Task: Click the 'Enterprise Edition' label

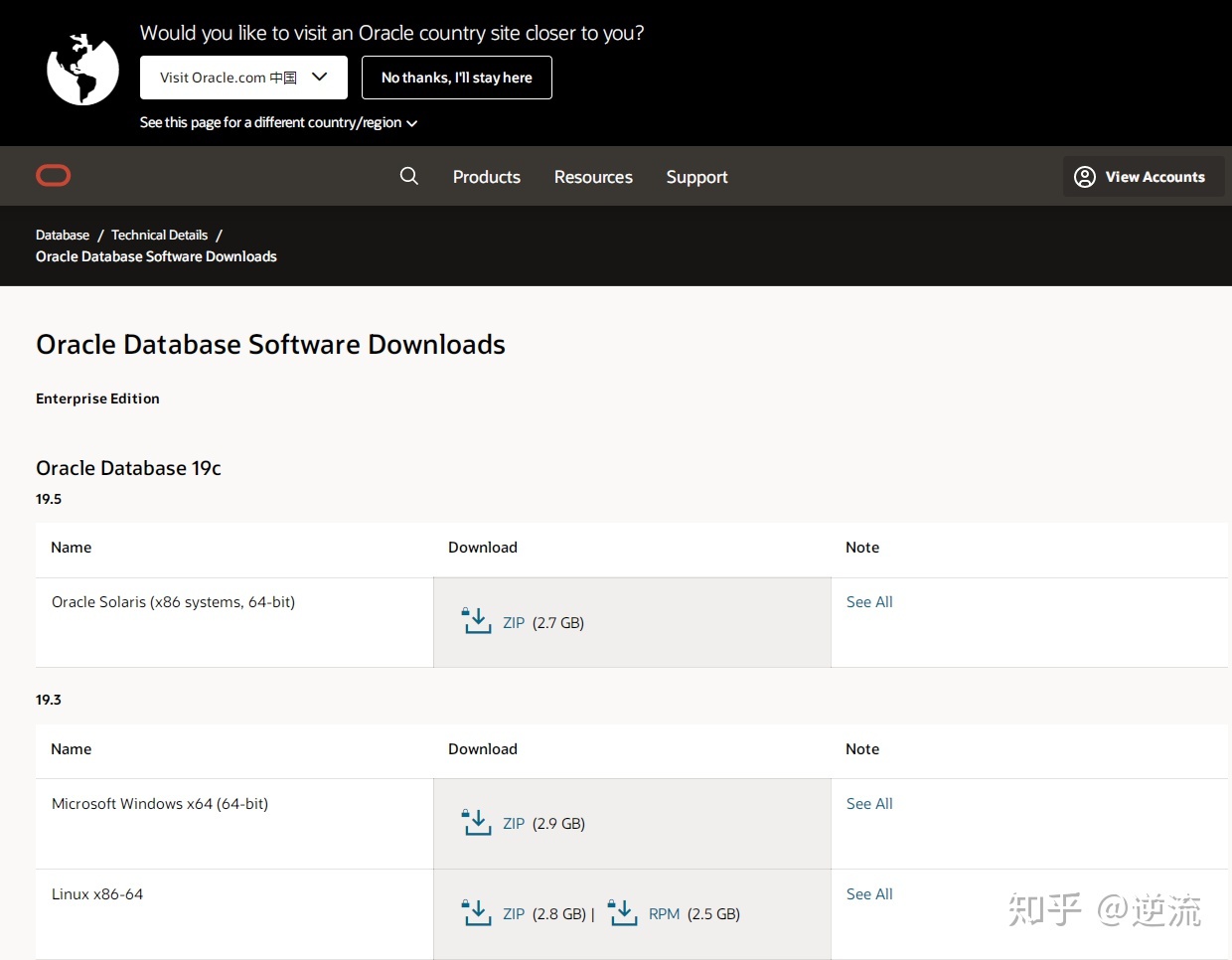Action: [x=97, y=399]
